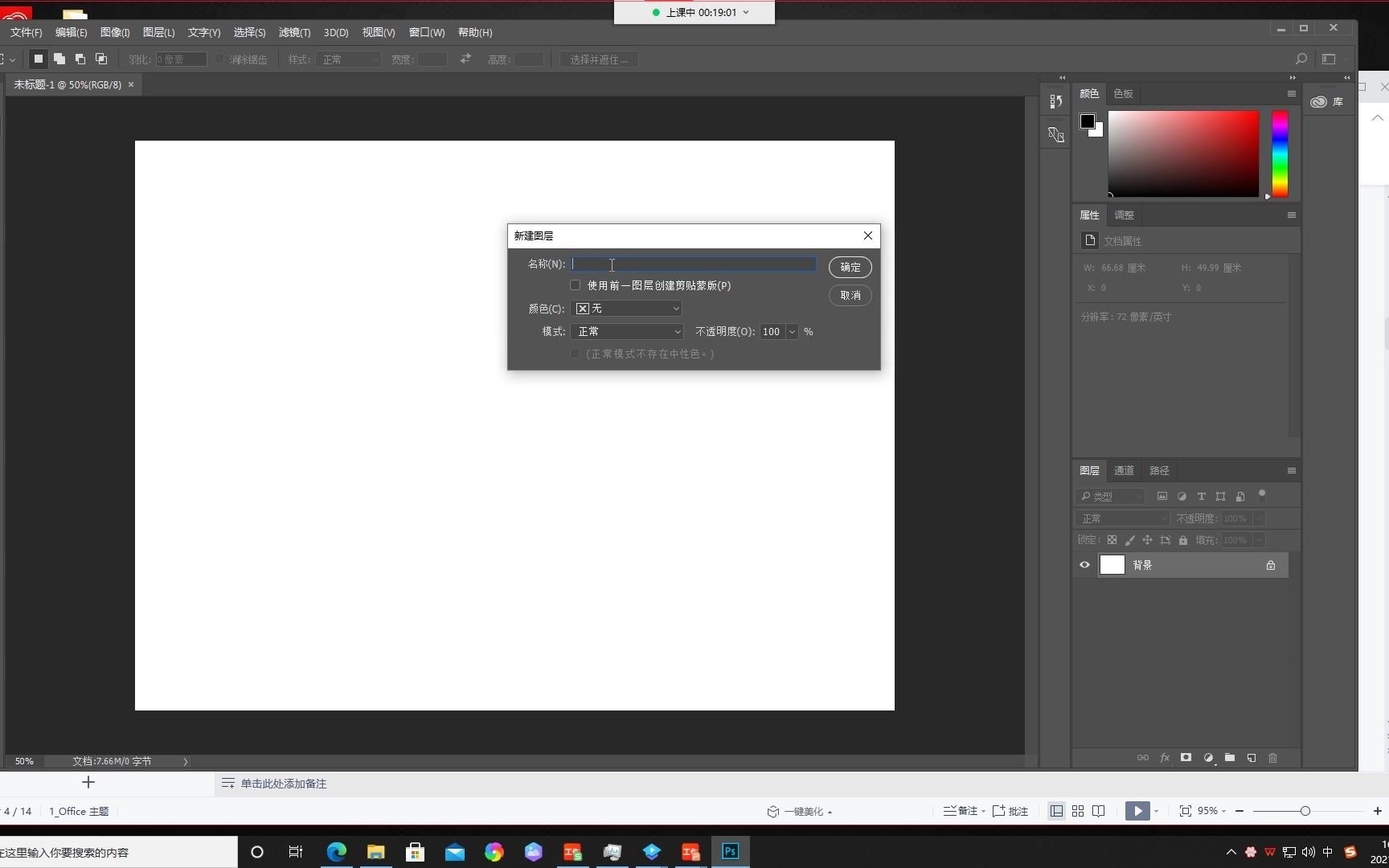The image size is (1389, 868).
Task: Click the Link layers chain icon
Action: 1143,758
